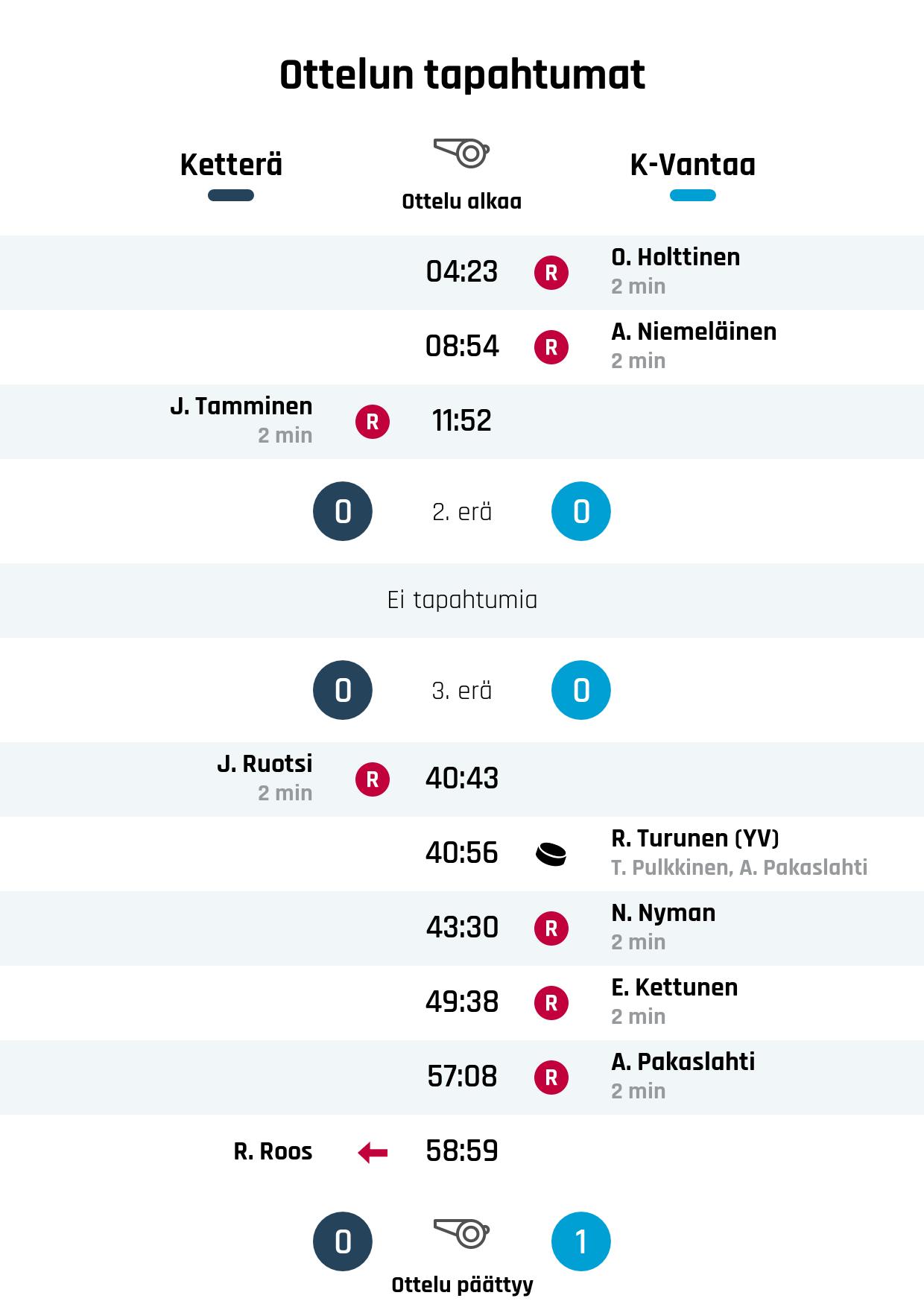
Task: Click the 3. erä period label
Action: click(461, 691)
